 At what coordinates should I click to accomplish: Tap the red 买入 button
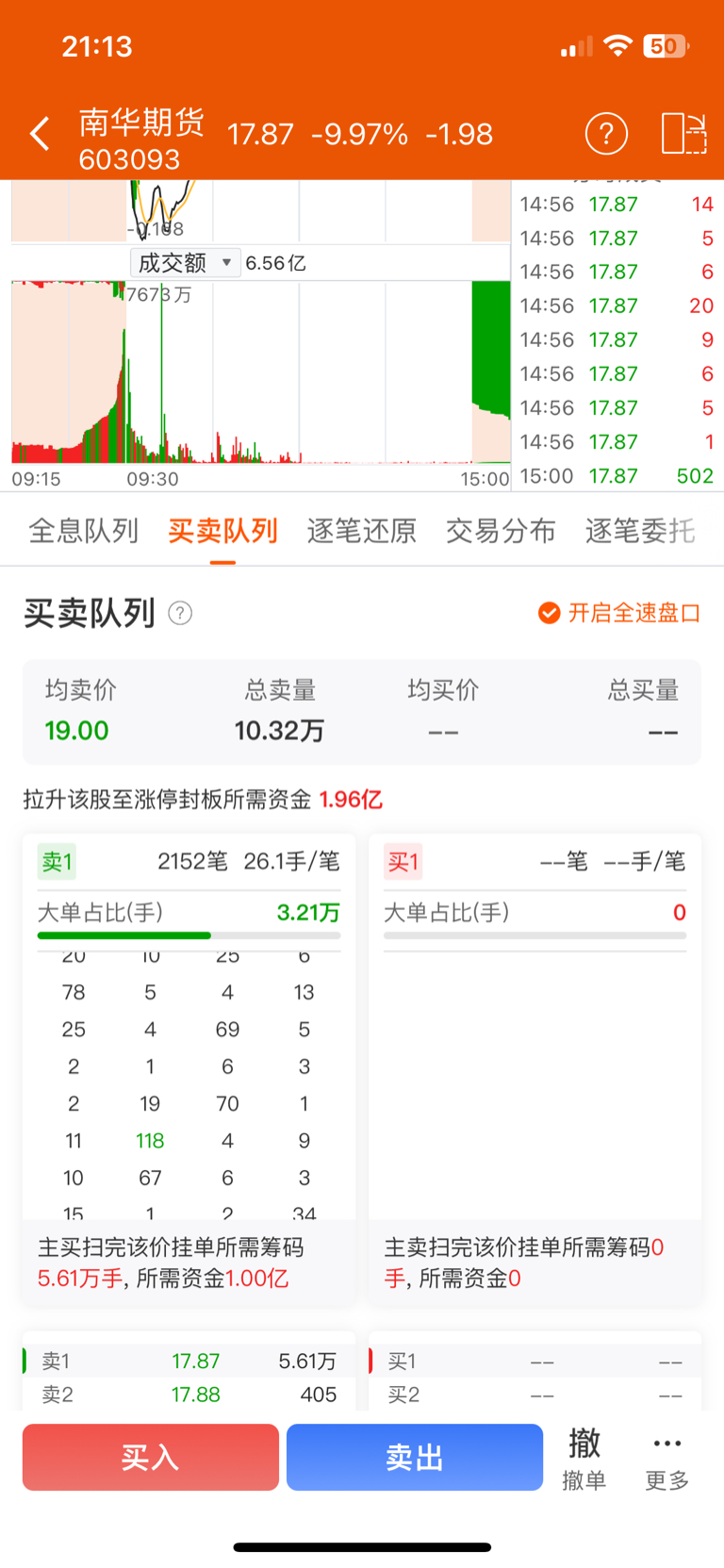click(151, 1458)
